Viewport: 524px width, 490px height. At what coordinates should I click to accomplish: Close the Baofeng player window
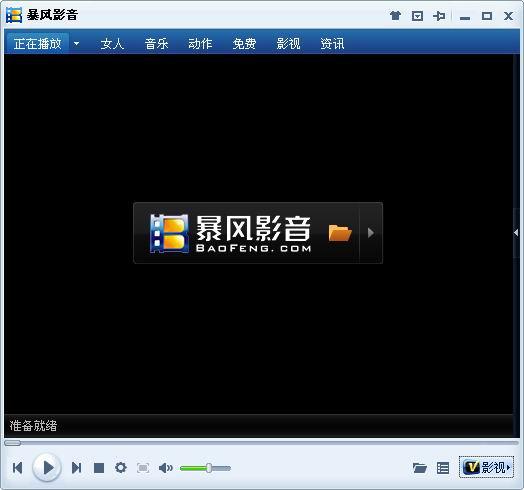[x=508, y=16]
